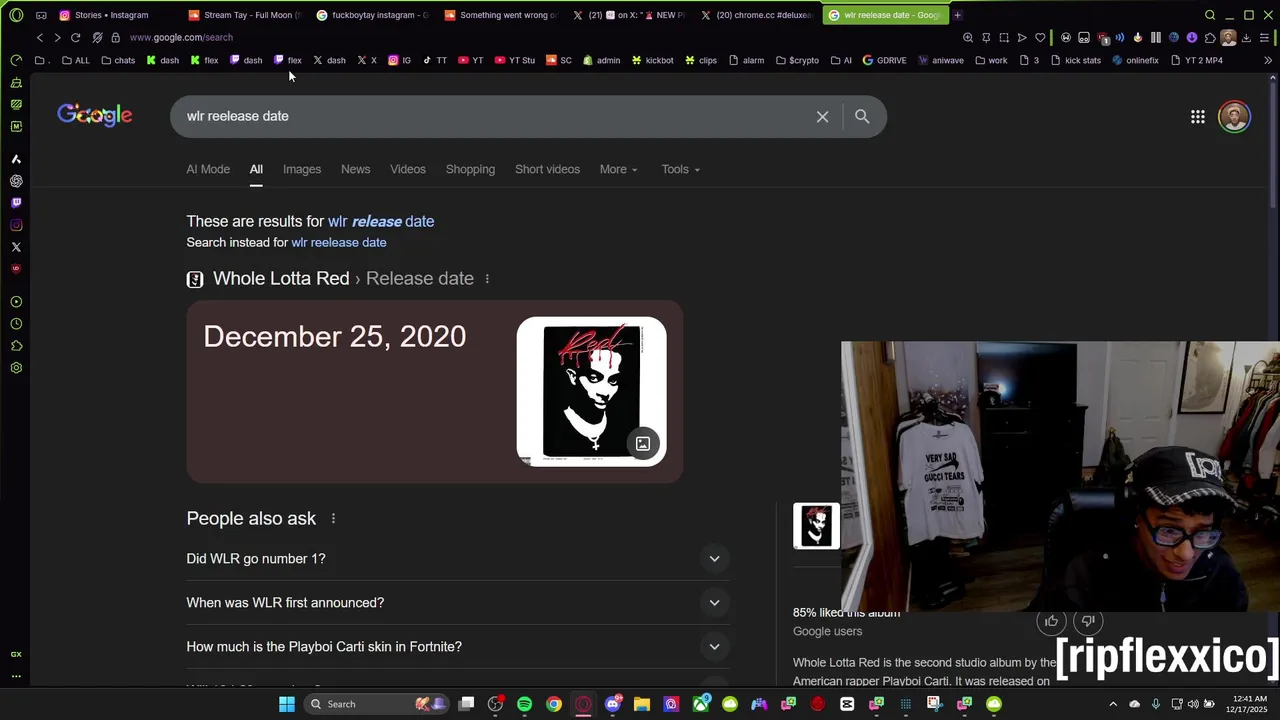Open the aniwave bookmark
The image size is (1280, 720).
[941, 60]
